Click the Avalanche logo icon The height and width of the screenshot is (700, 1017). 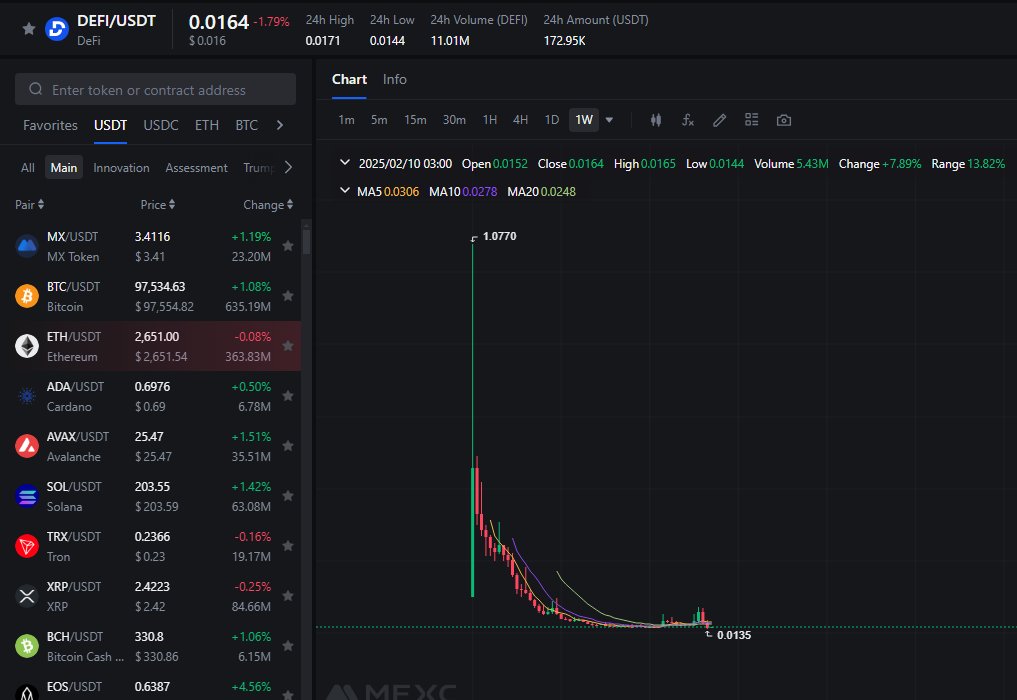[x=27, y=446]
